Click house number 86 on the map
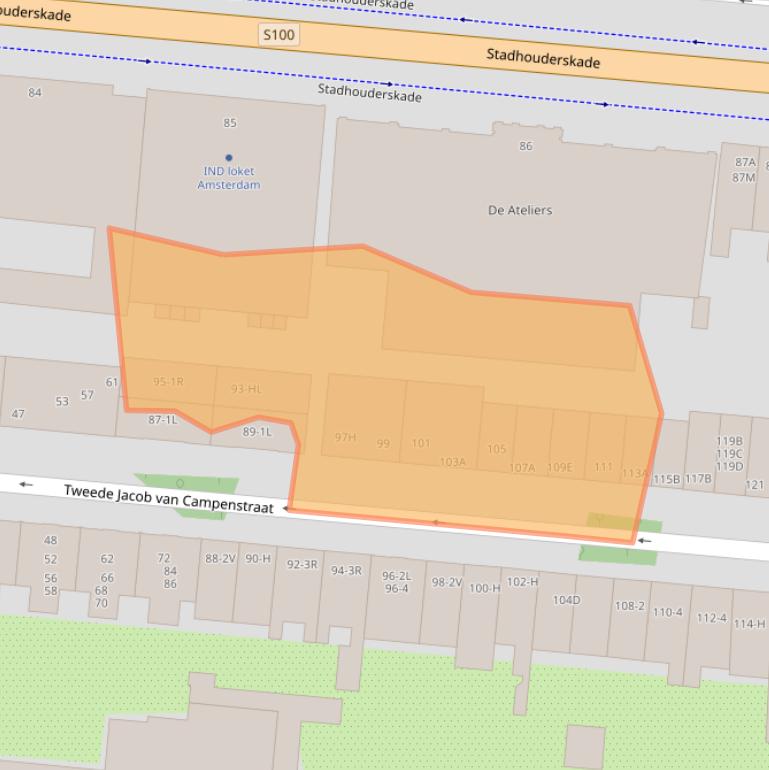The width and height of the screenshot is (769, 770). pyautogui.click(x=526, y=146)
